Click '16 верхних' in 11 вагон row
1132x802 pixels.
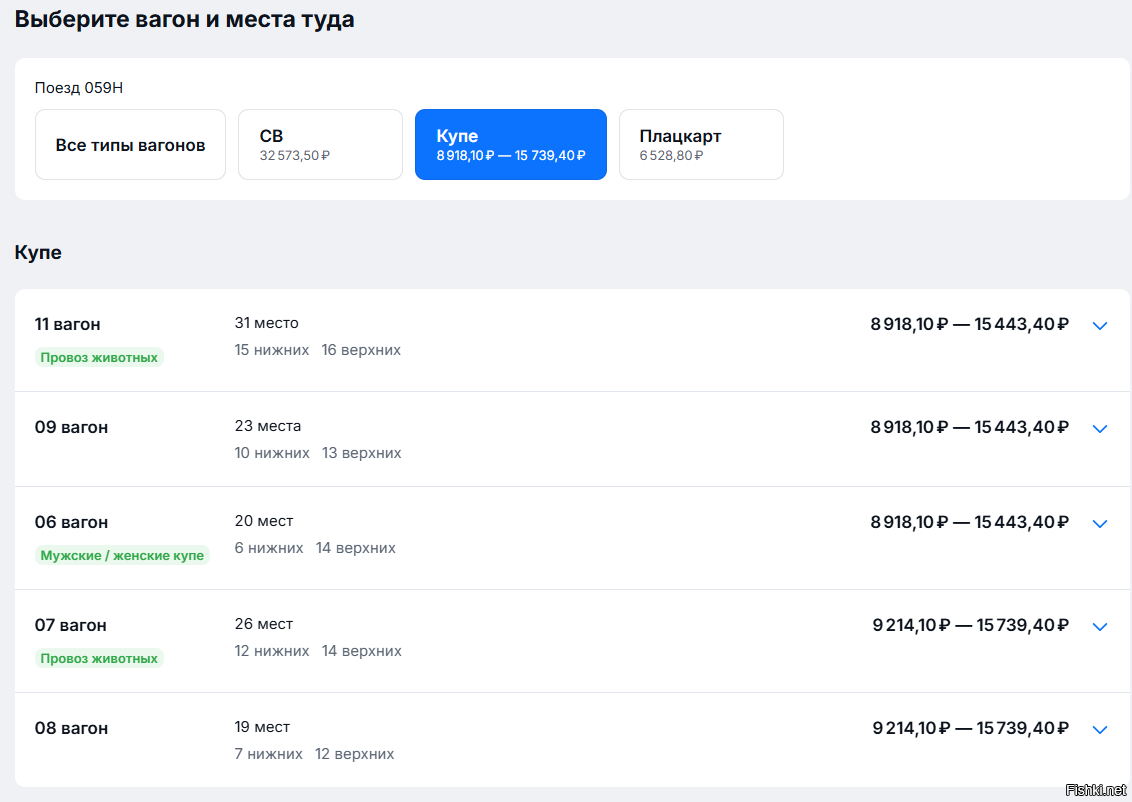coord(361,350)
